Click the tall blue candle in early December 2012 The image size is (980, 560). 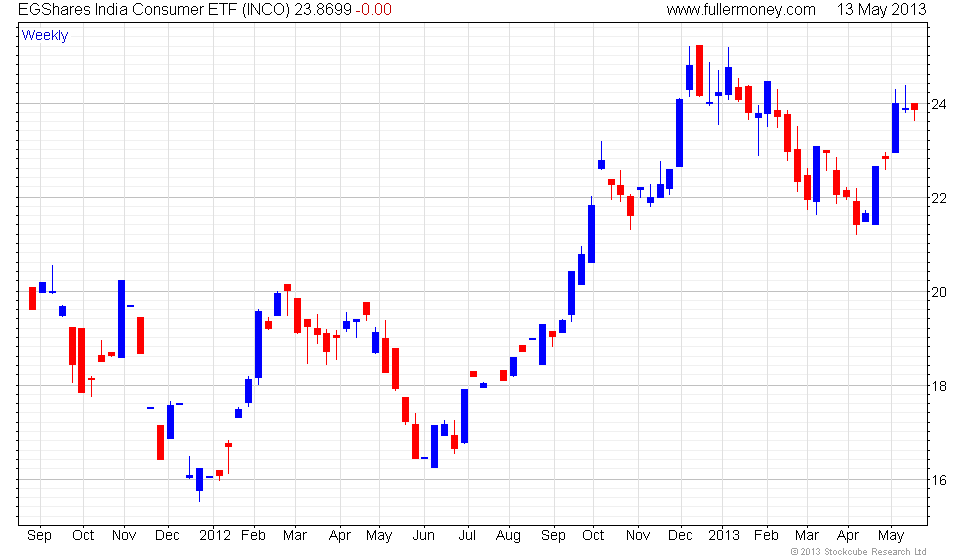(679, 132)
